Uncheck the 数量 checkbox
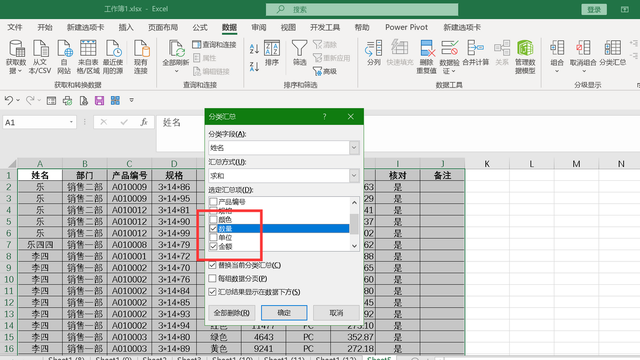Screen dimensions: 640x360 click(x=213, y=229)
